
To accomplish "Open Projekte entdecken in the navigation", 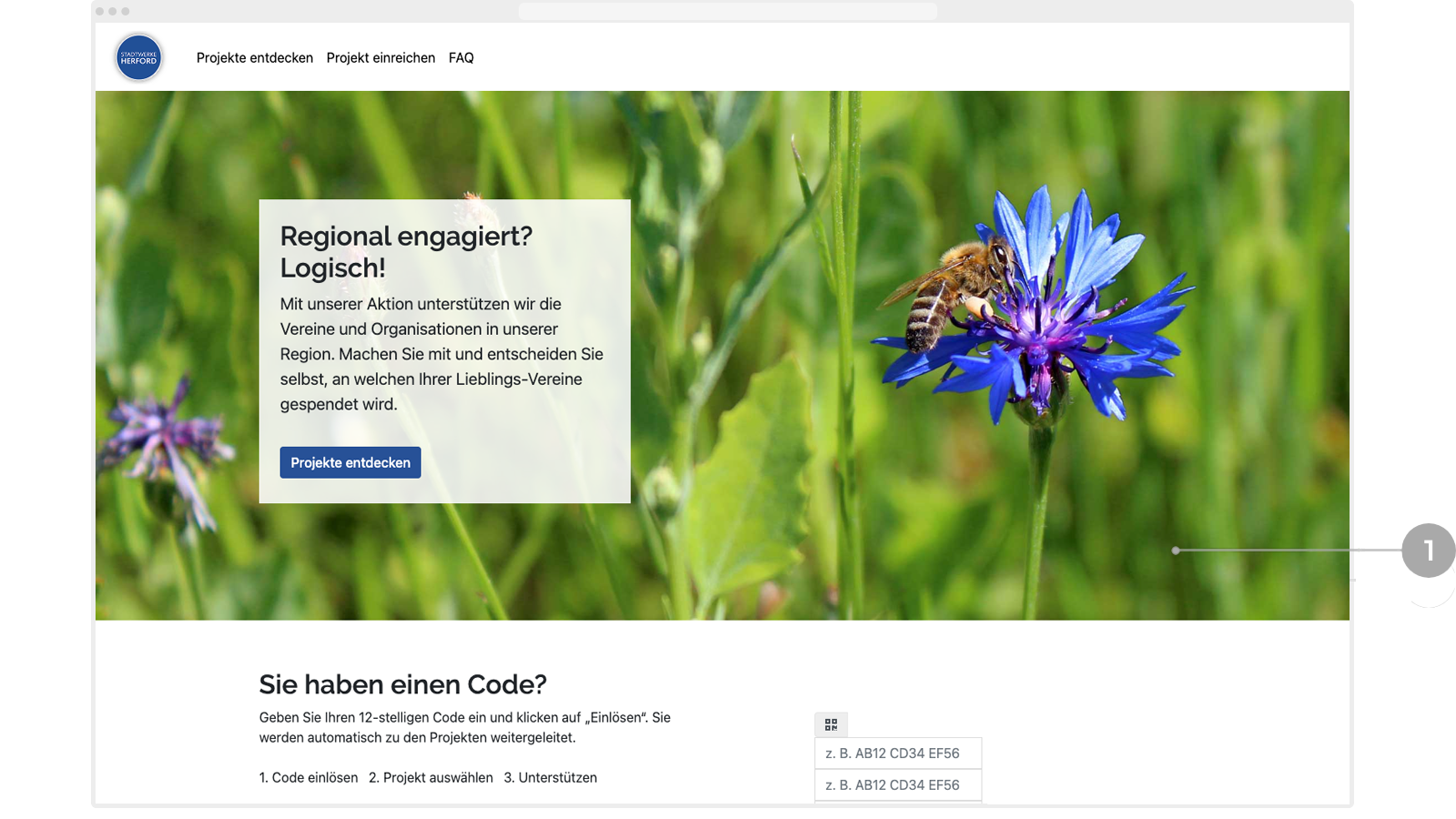I will click(255, 57).
